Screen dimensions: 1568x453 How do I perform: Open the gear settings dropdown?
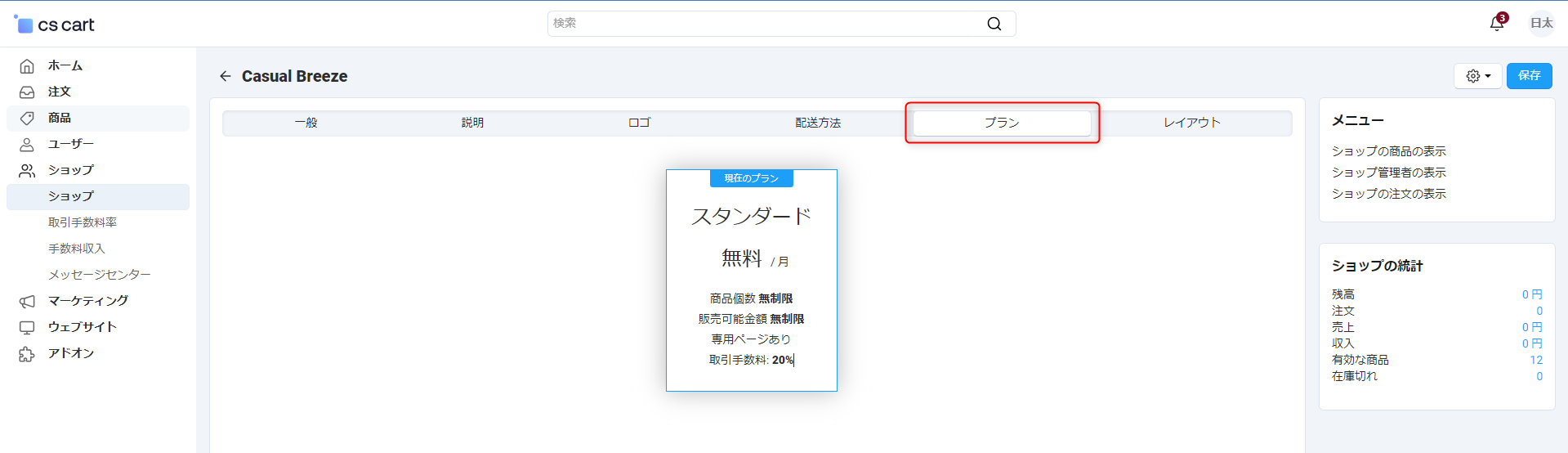pos(1477,76)
